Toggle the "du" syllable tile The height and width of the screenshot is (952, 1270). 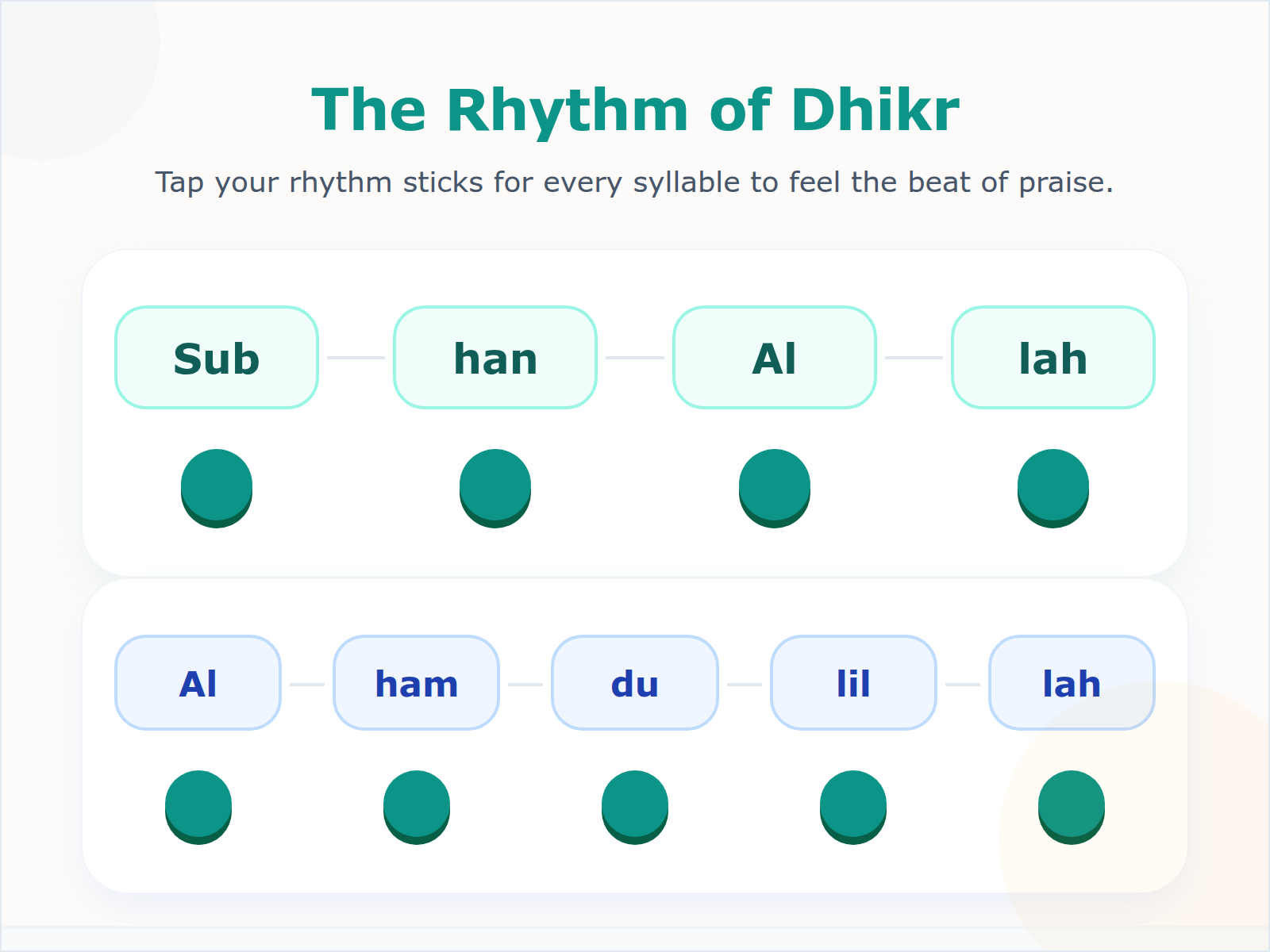(x=635, y=682)
